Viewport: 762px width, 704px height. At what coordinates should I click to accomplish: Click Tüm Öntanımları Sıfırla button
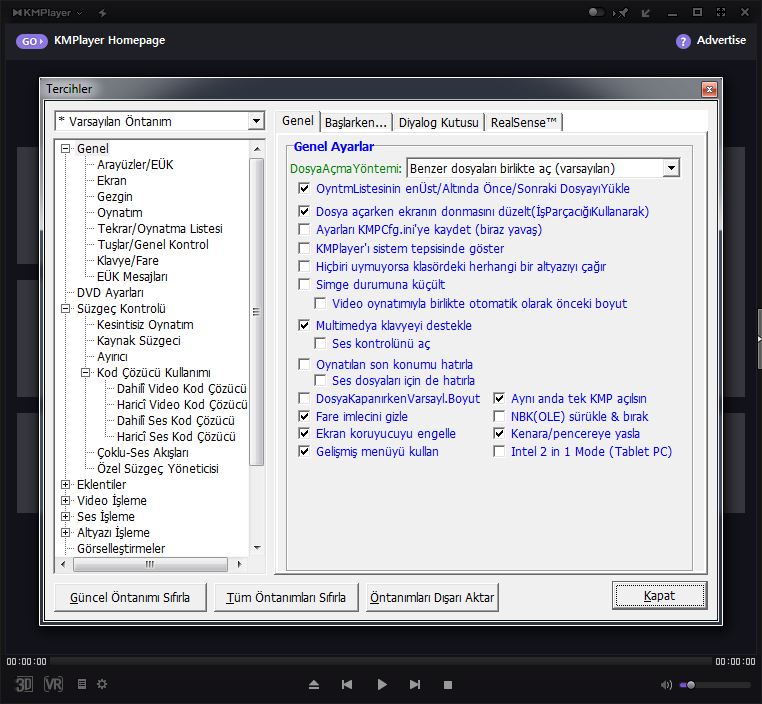pos(286,597)
